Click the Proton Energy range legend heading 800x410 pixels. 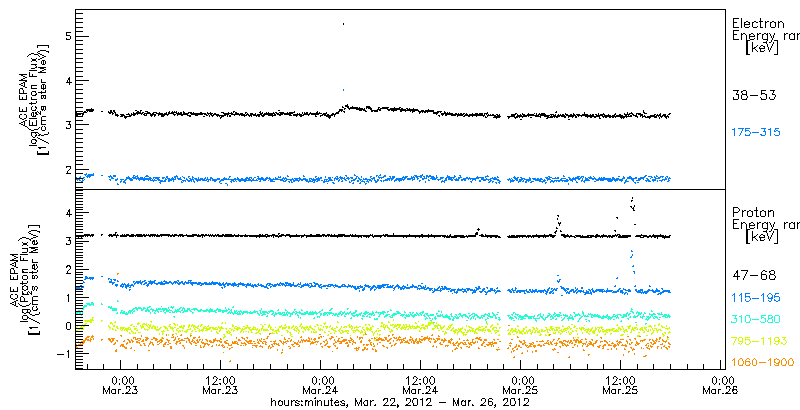pyautogui.click(x=765, y=225)
